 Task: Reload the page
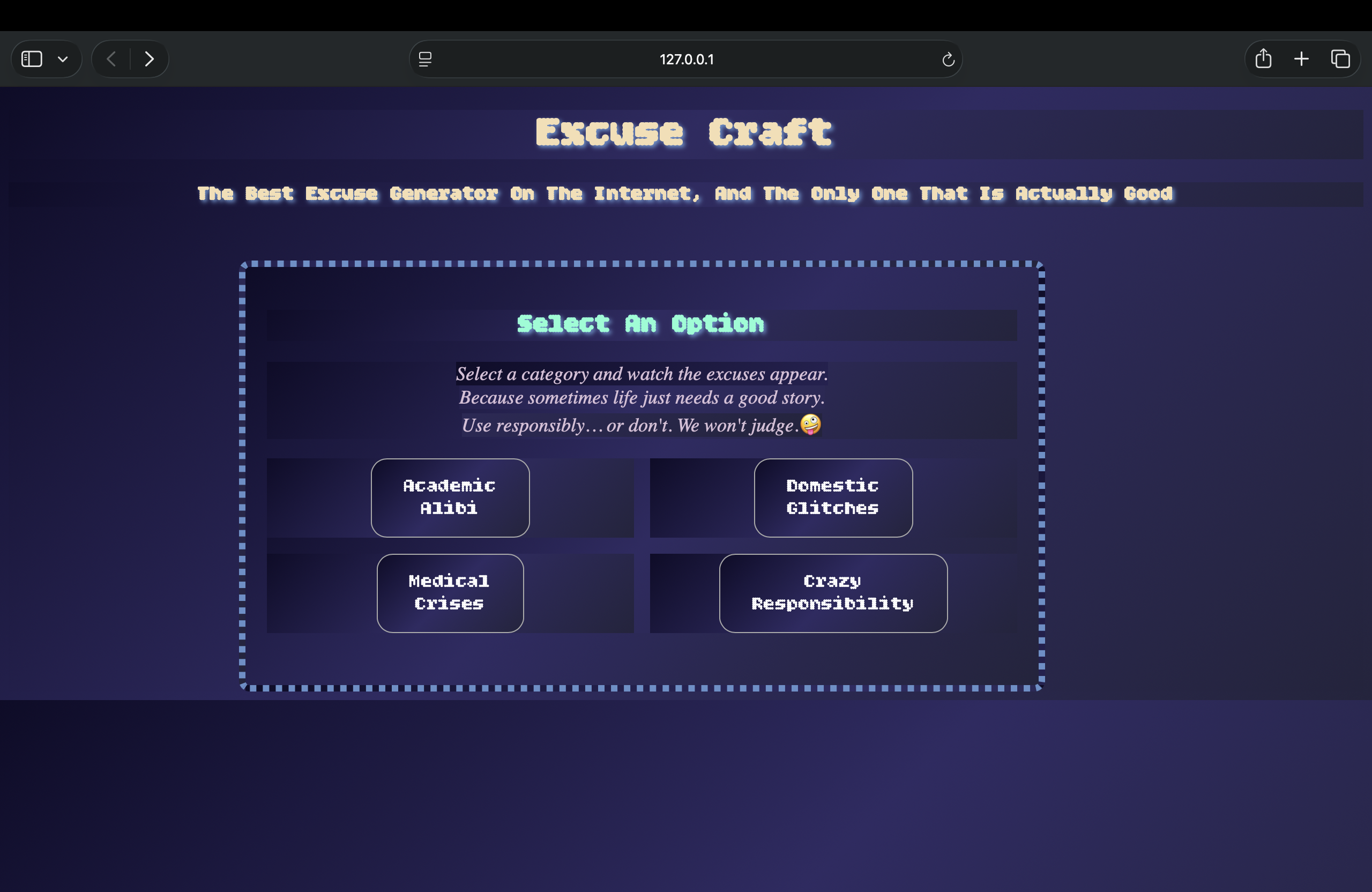948,59
